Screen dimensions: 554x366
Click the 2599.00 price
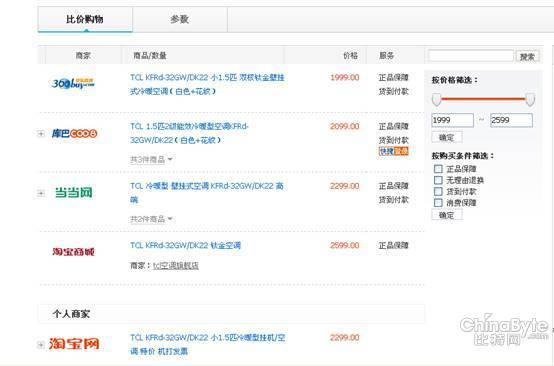click(345, 246)
